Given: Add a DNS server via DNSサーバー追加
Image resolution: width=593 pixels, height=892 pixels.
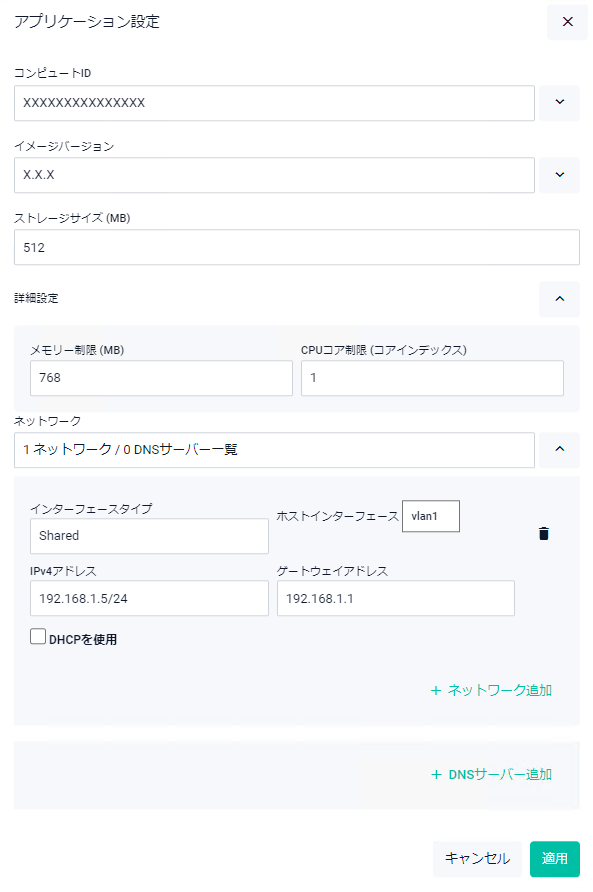Looking at the screenshot, I should [500, 775].
